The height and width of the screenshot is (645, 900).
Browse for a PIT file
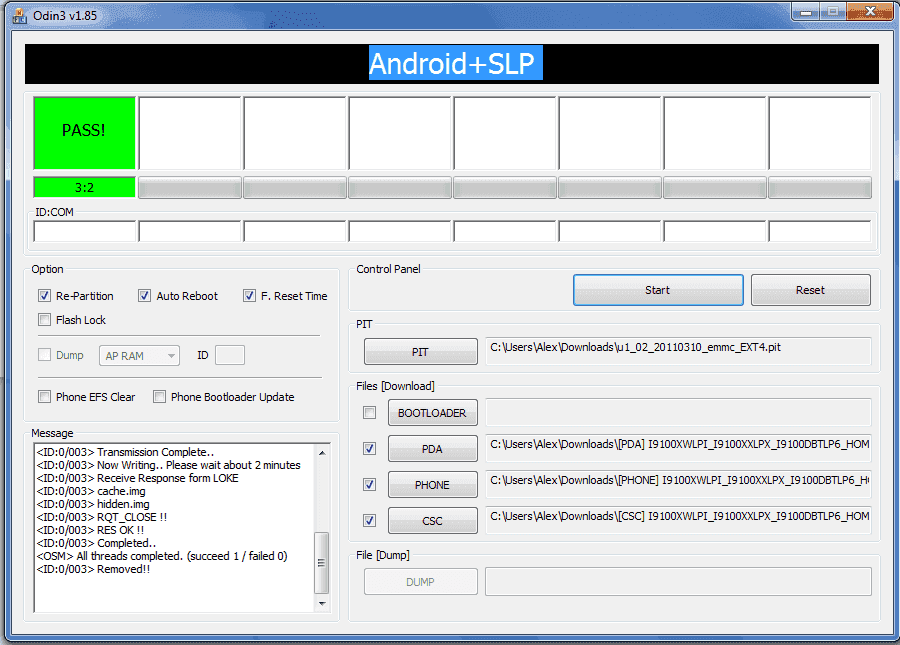tap(420, 352)
